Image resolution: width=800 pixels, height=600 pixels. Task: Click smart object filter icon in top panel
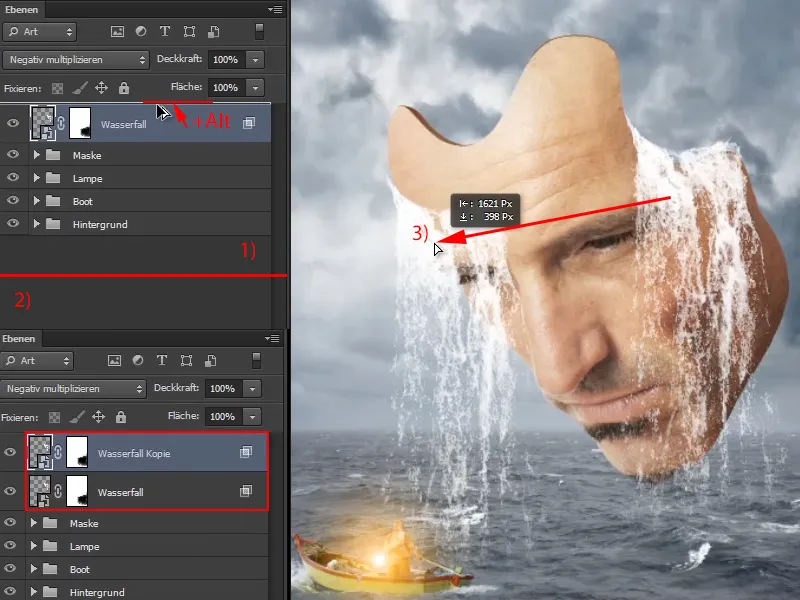[213, 32]
